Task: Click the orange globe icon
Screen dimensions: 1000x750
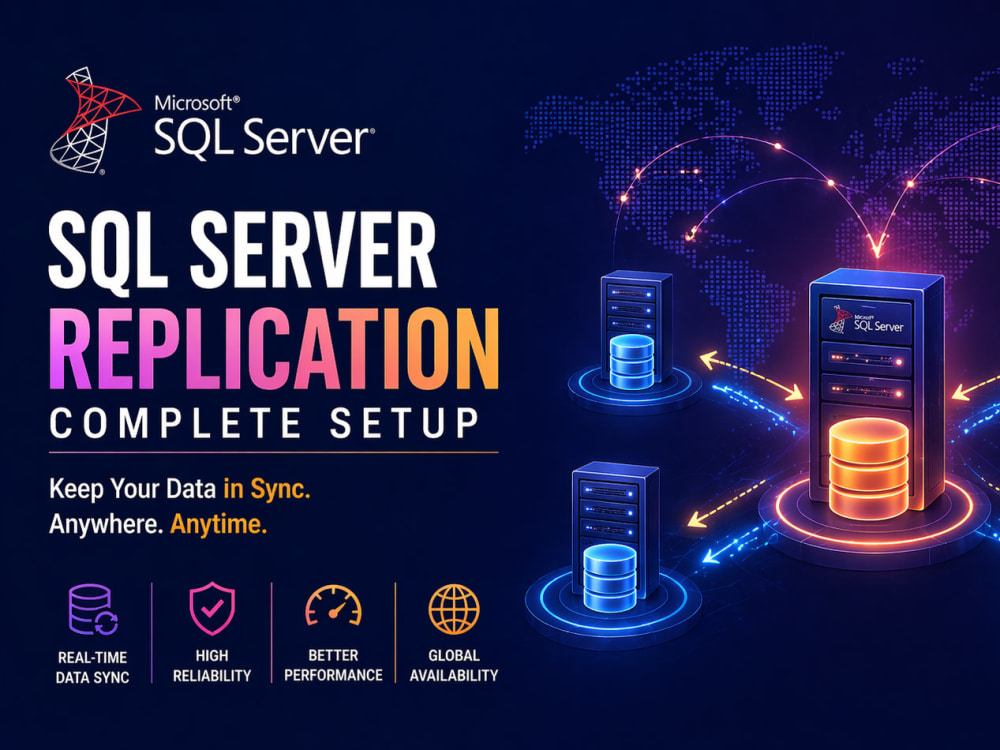Action: 453,610
